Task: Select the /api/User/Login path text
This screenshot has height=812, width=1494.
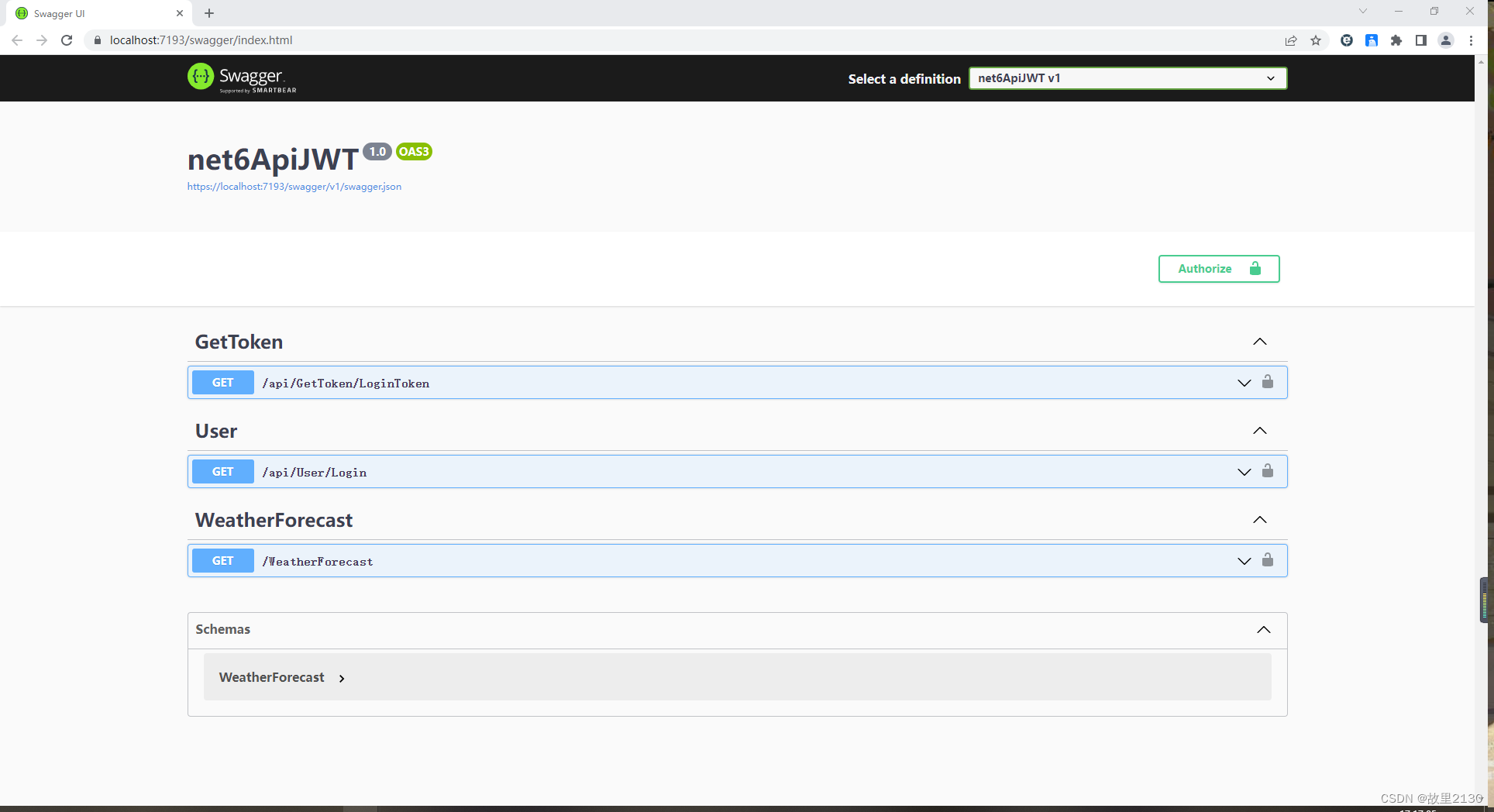Action: tap(315, 473)
